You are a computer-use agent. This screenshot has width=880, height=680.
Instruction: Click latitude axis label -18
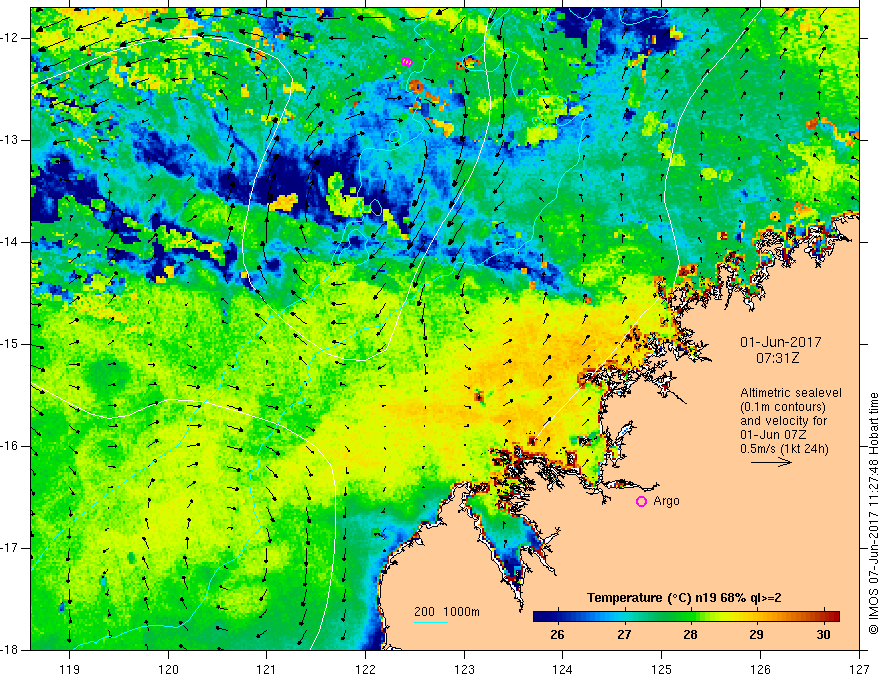point(11,650)
